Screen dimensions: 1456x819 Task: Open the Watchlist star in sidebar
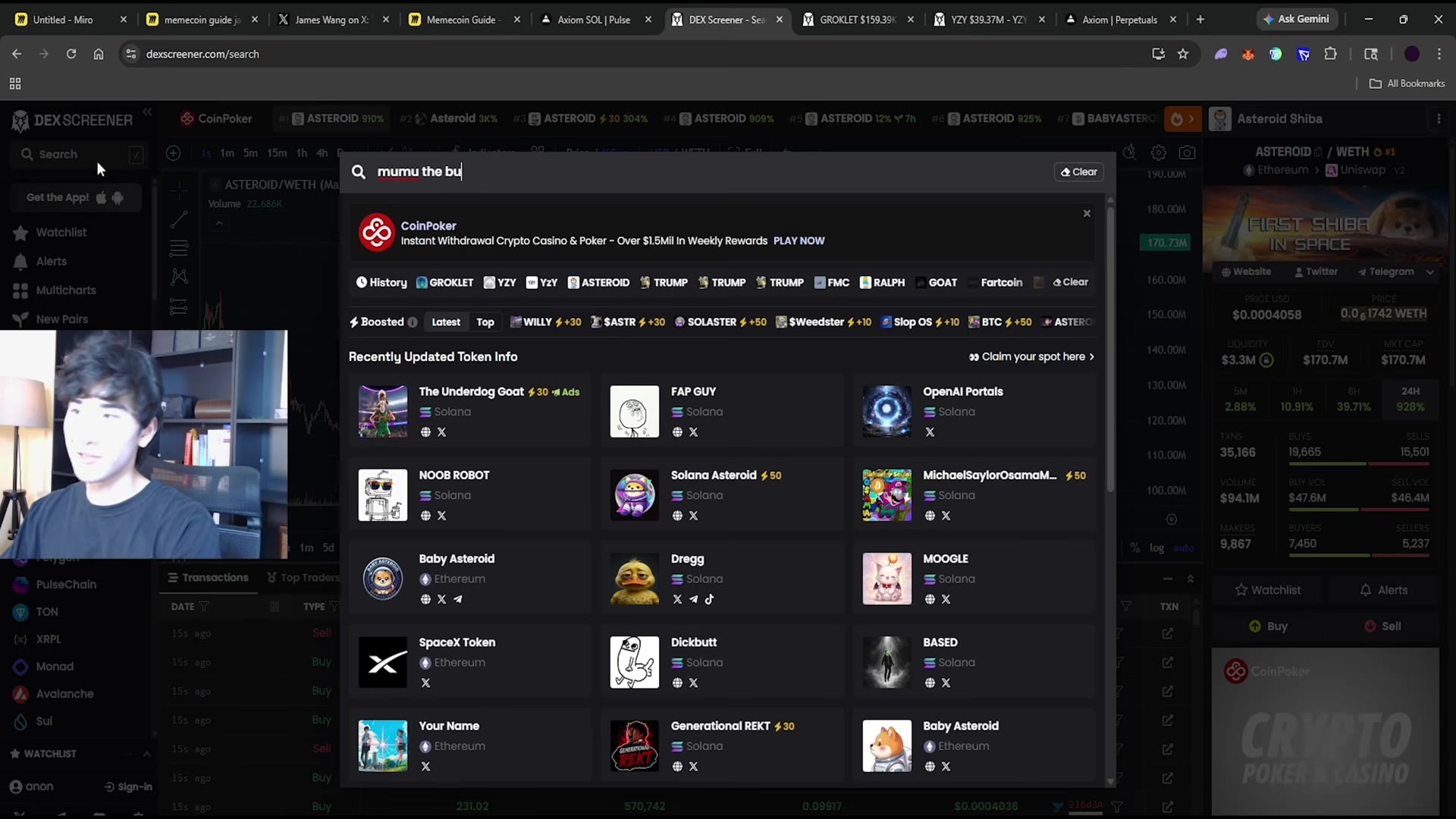coord(20,233)
